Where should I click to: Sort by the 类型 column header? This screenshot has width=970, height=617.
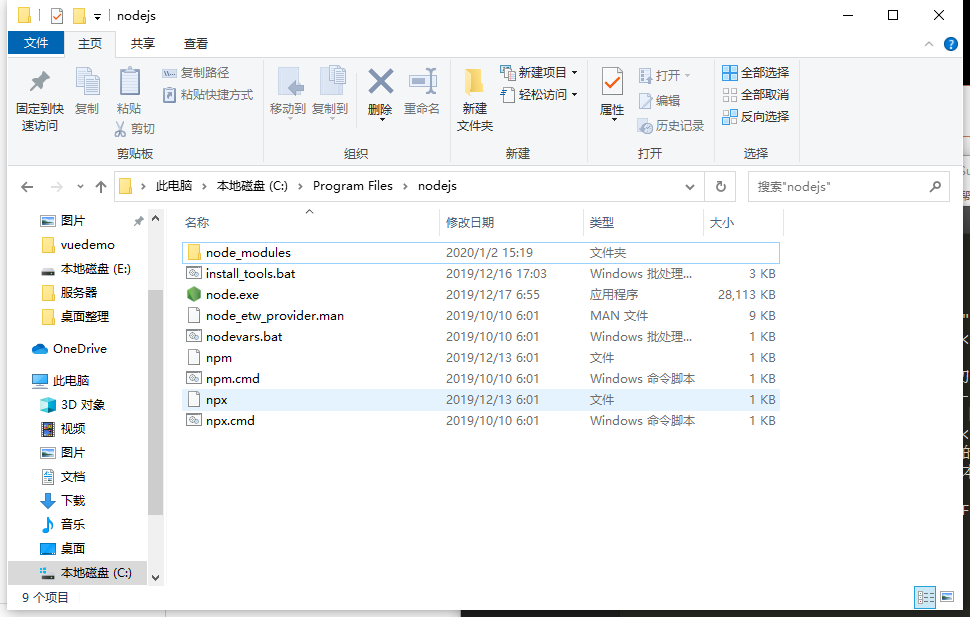tap(643, 223)
